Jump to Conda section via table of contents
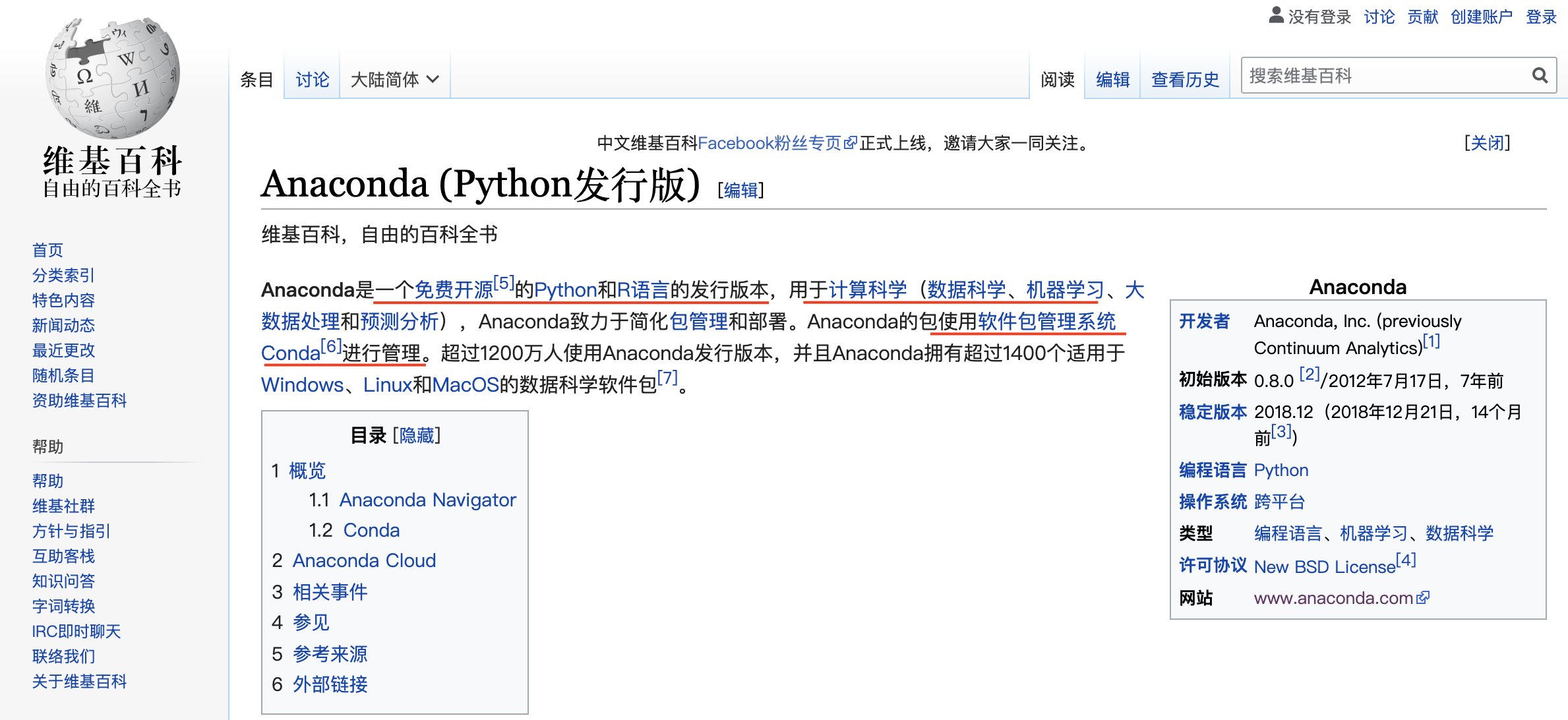The image size is (1568, 720). point(371,529)
